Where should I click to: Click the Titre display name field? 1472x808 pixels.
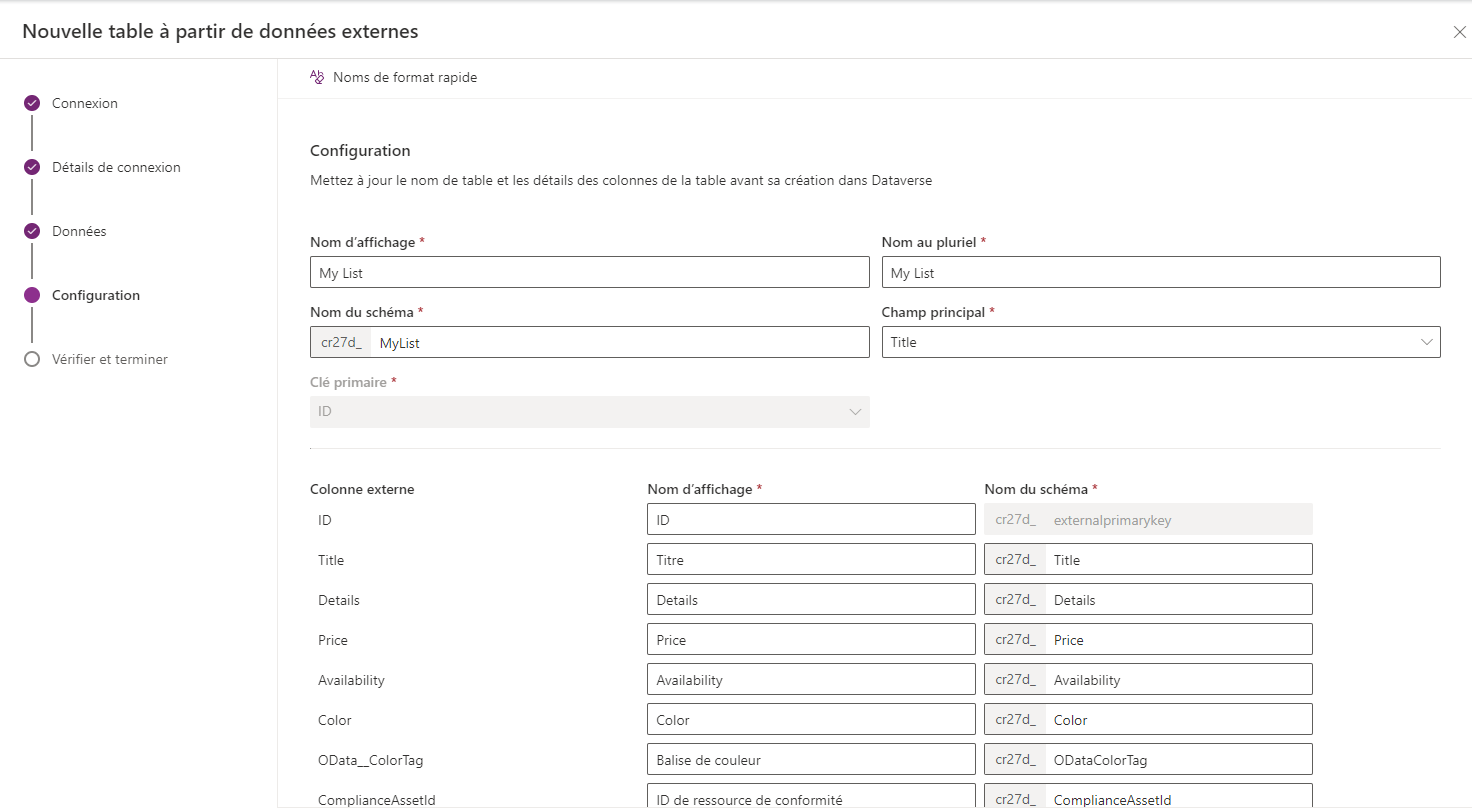(x=811, y=559)
